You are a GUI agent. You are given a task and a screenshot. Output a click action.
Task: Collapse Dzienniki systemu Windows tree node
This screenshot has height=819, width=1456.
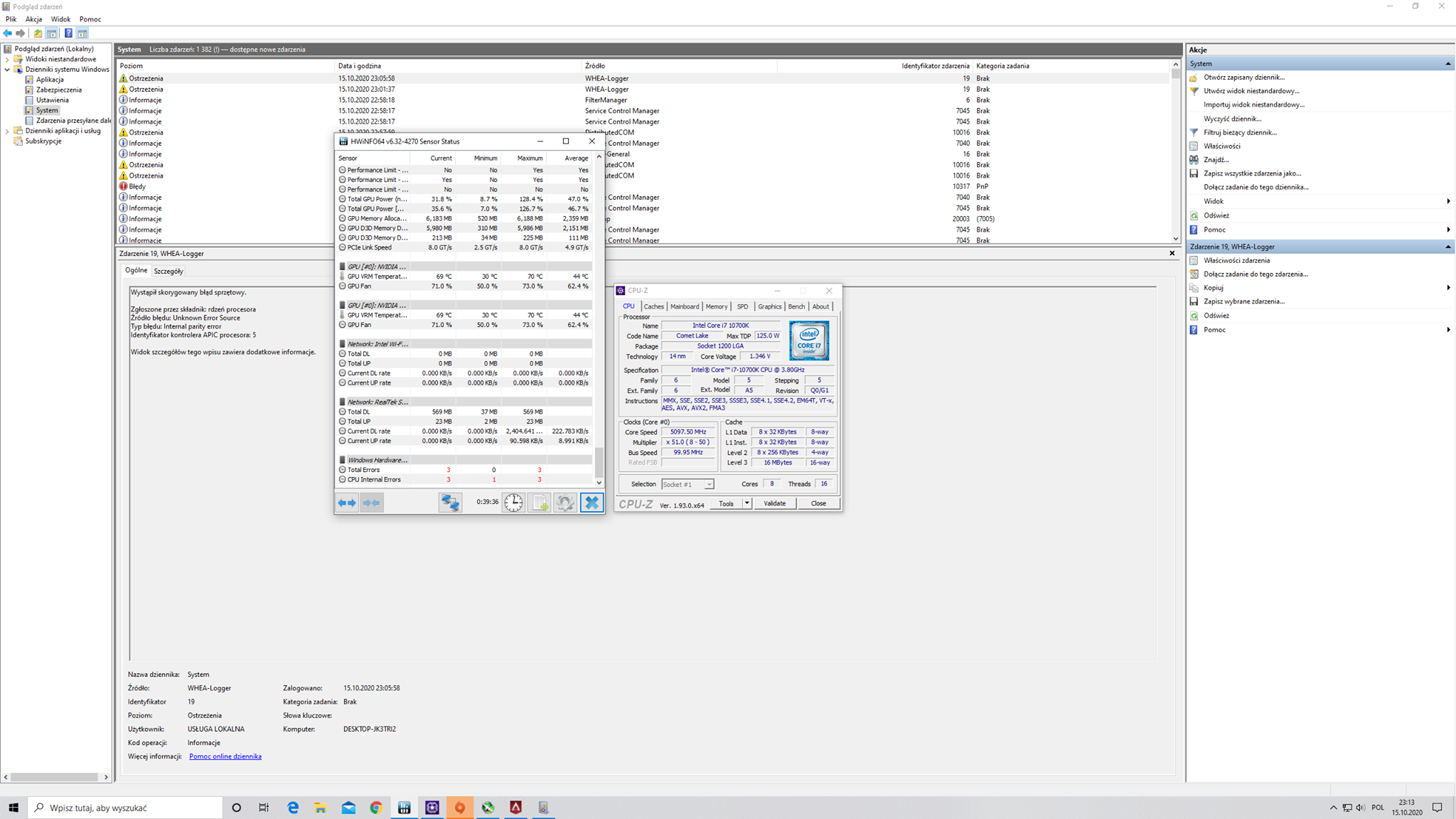point(7,70)
